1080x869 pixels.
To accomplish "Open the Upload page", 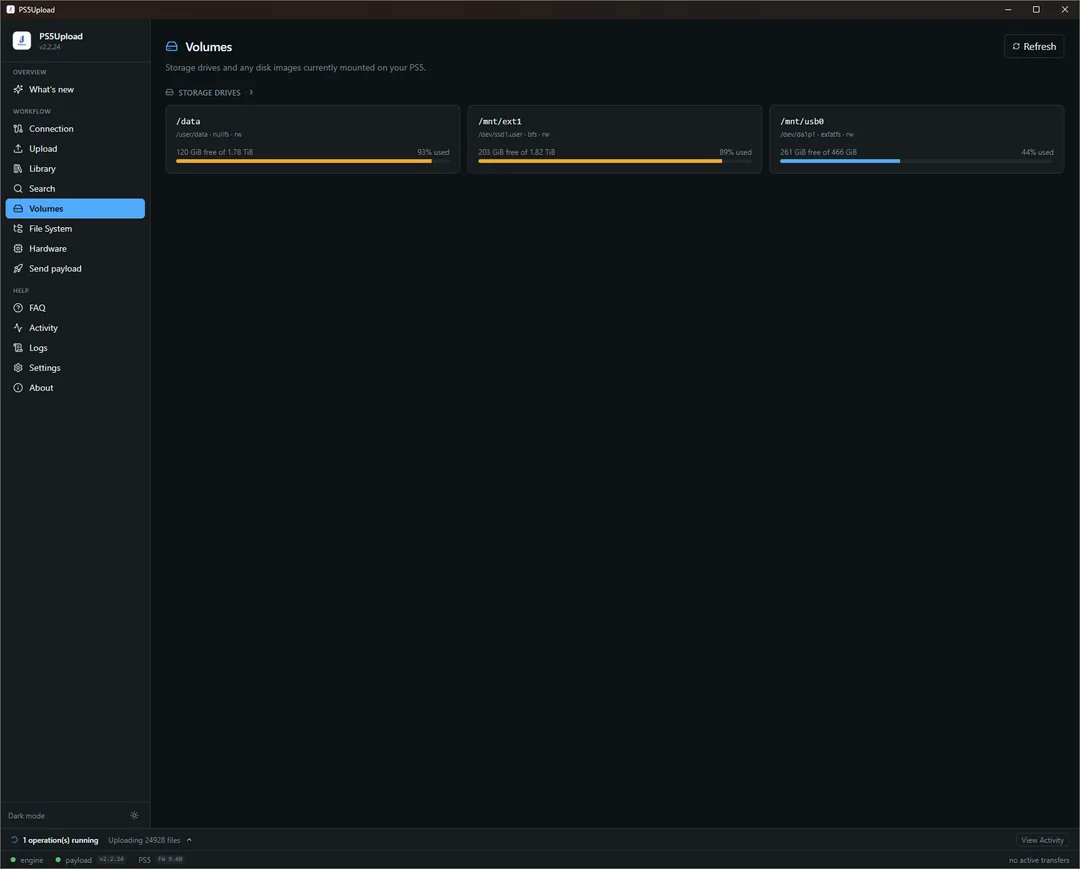I will [75, 149].
